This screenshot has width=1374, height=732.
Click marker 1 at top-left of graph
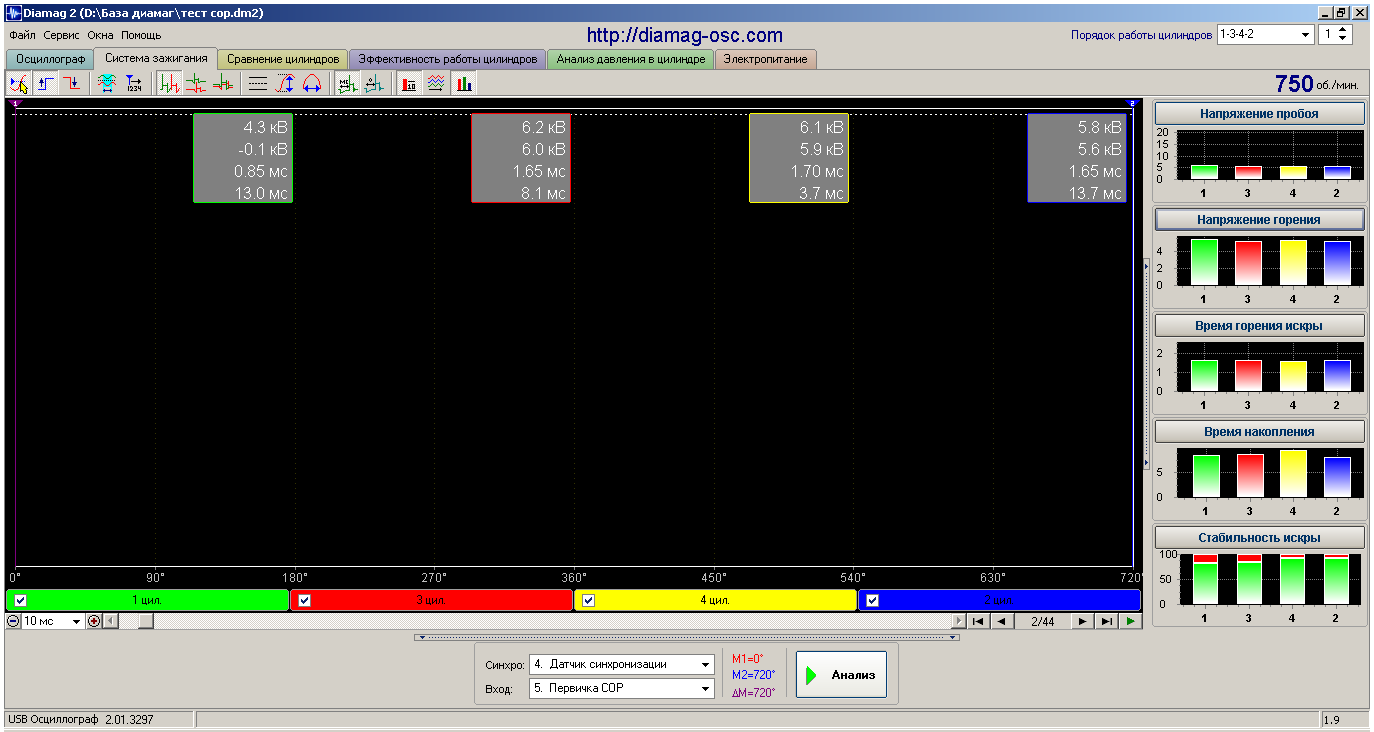16,103
